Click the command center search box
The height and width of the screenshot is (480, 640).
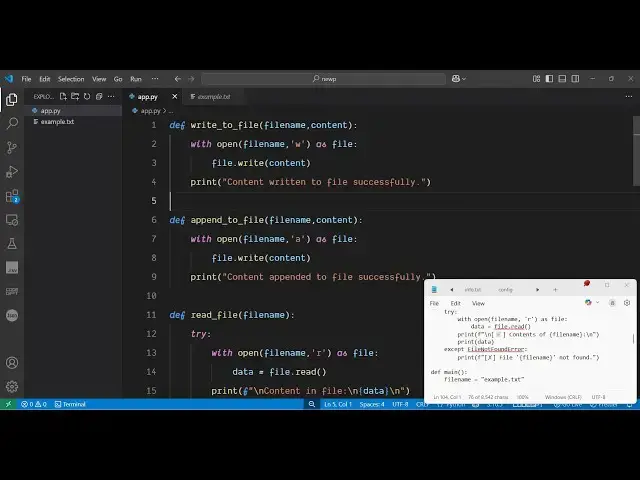coord(323,79)
